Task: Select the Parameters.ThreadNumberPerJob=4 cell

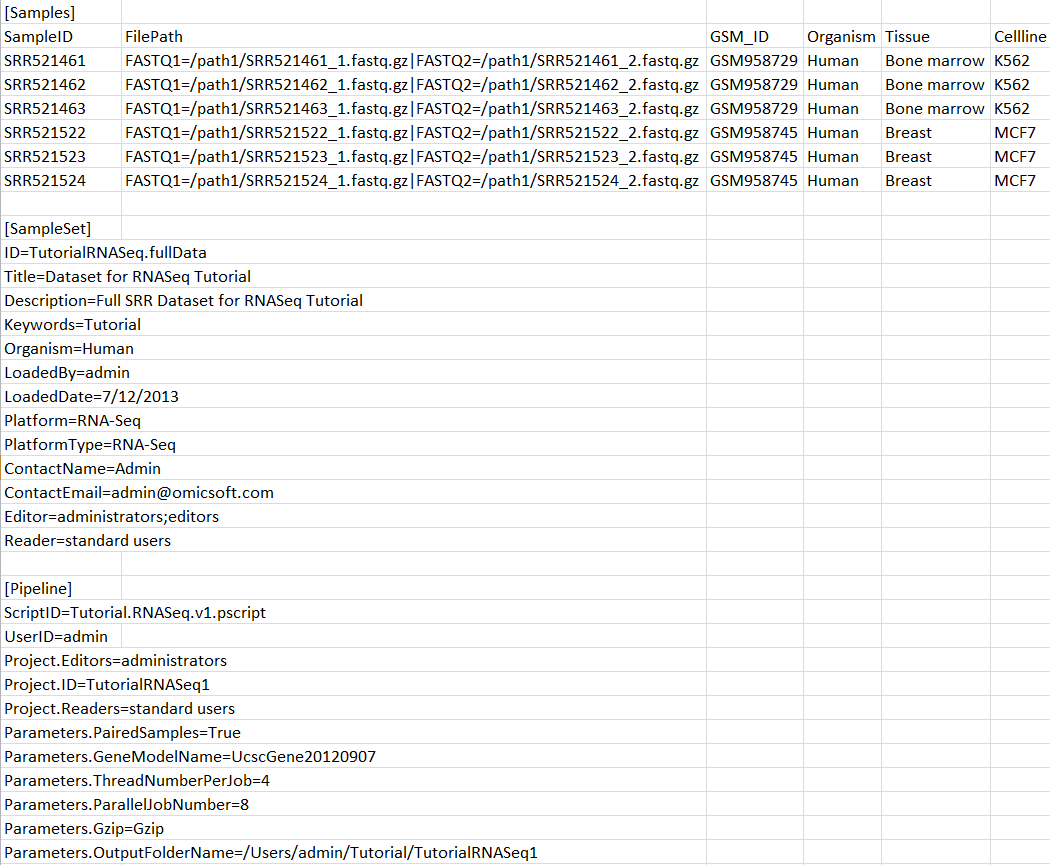Action: (137, 781)
